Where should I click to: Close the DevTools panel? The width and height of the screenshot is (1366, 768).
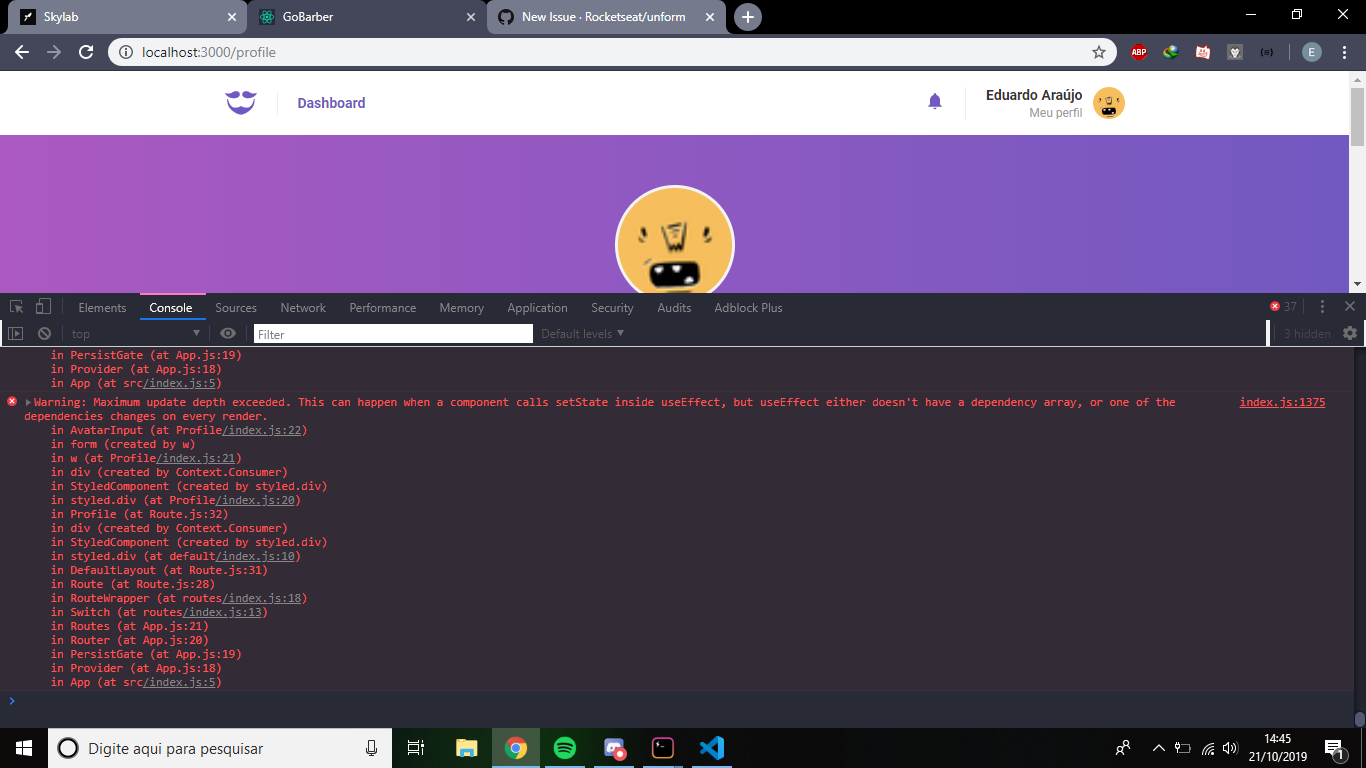click(1350, 307)
